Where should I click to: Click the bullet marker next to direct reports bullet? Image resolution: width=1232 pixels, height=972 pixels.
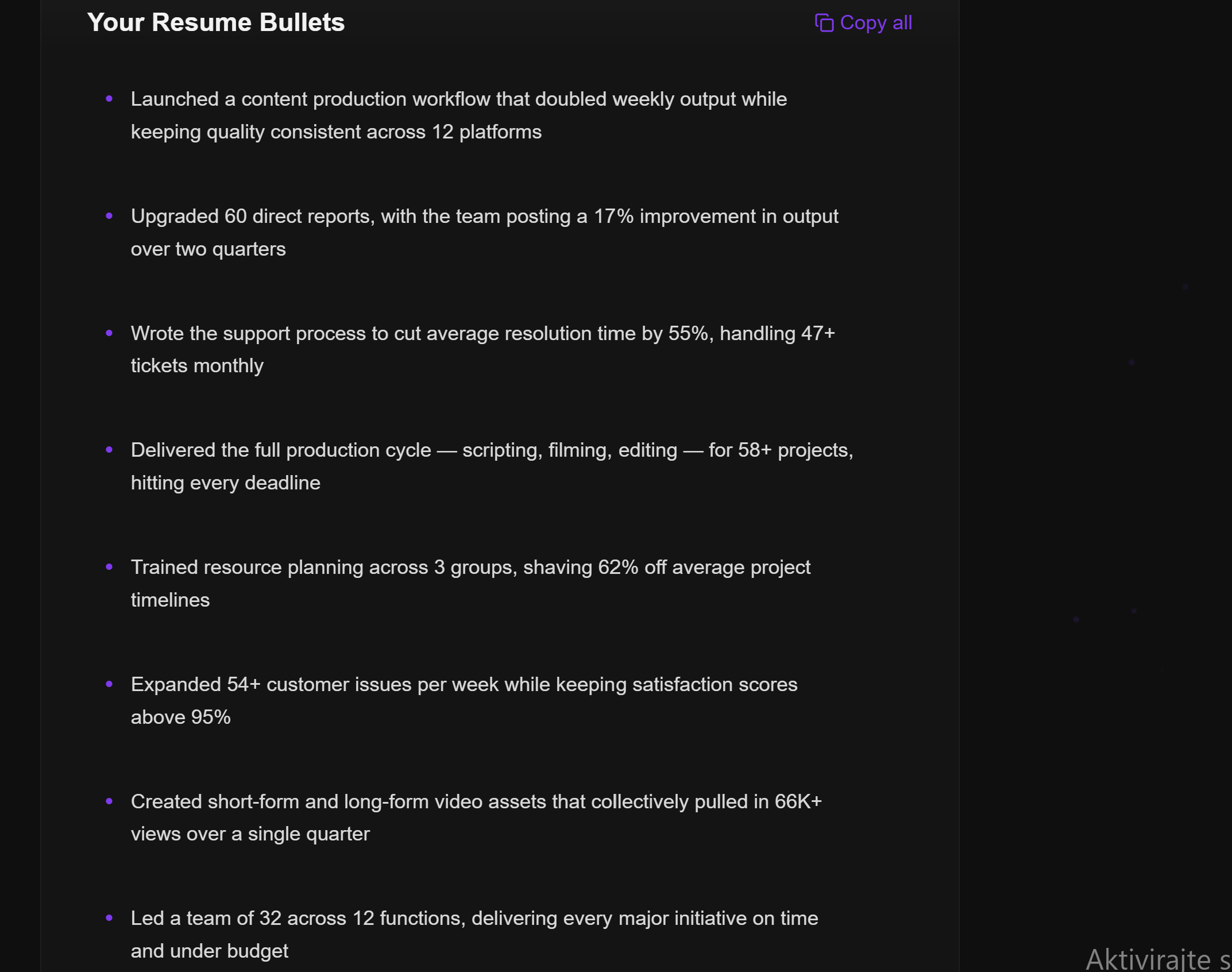[x=109, y=217]
